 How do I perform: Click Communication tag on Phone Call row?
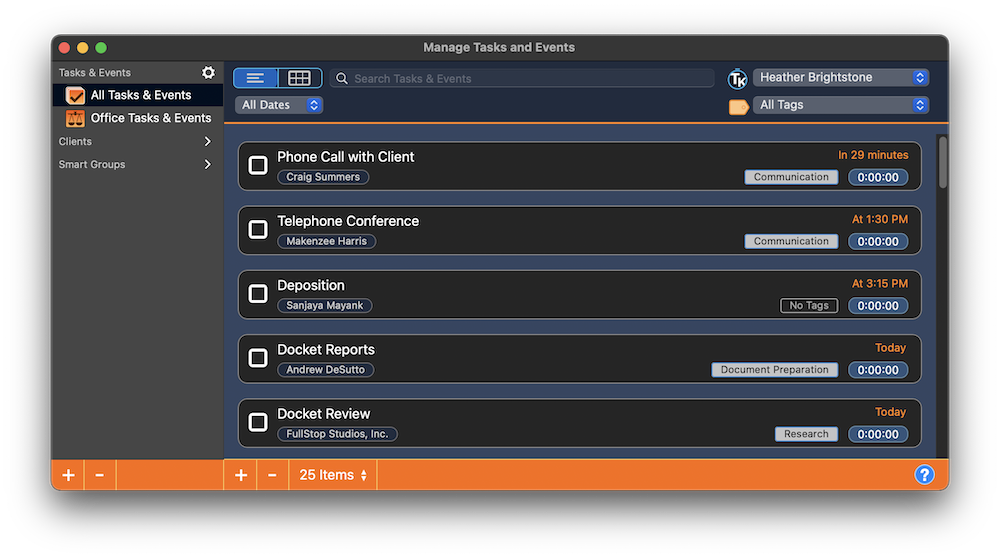tap(791, 177)
